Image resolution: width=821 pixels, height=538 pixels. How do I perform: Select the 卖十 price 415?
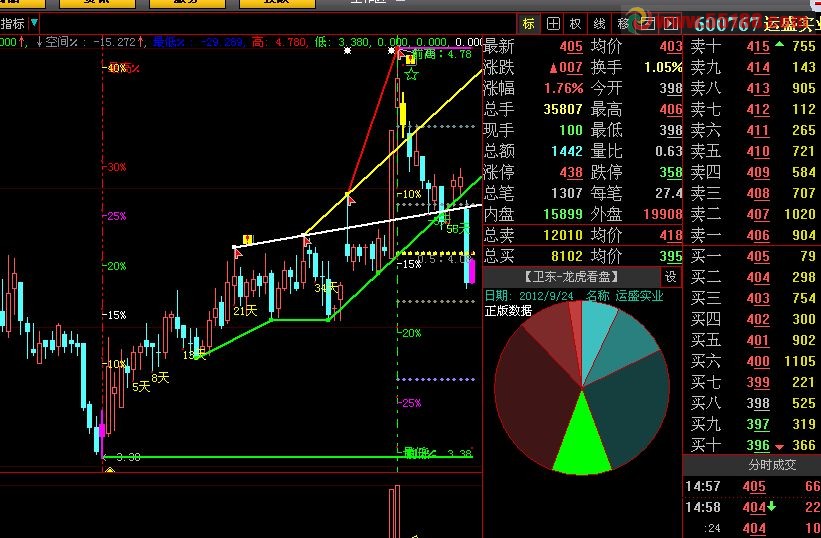[758, 47]
